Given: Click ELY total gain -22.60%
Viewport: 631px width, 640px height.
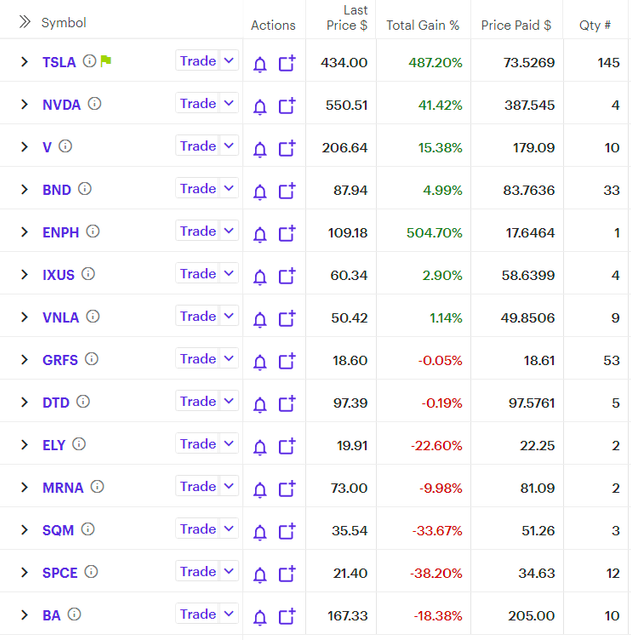Looking at the screenshot, I should point(436,445).
